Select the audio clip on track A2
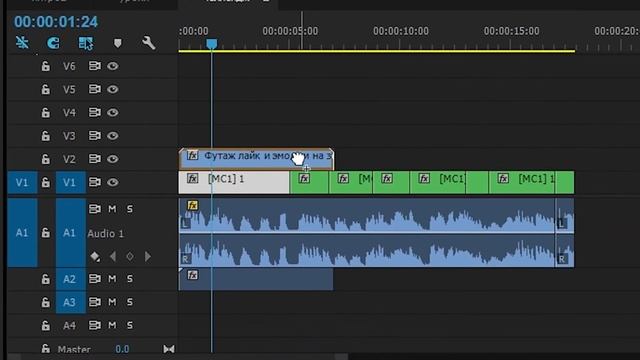 click(256, 279)
